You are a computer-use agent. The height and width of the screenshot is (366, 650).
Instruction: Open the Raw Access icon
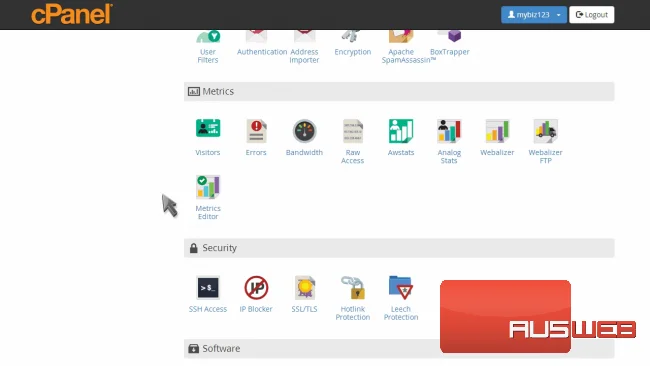coord(353,131)
